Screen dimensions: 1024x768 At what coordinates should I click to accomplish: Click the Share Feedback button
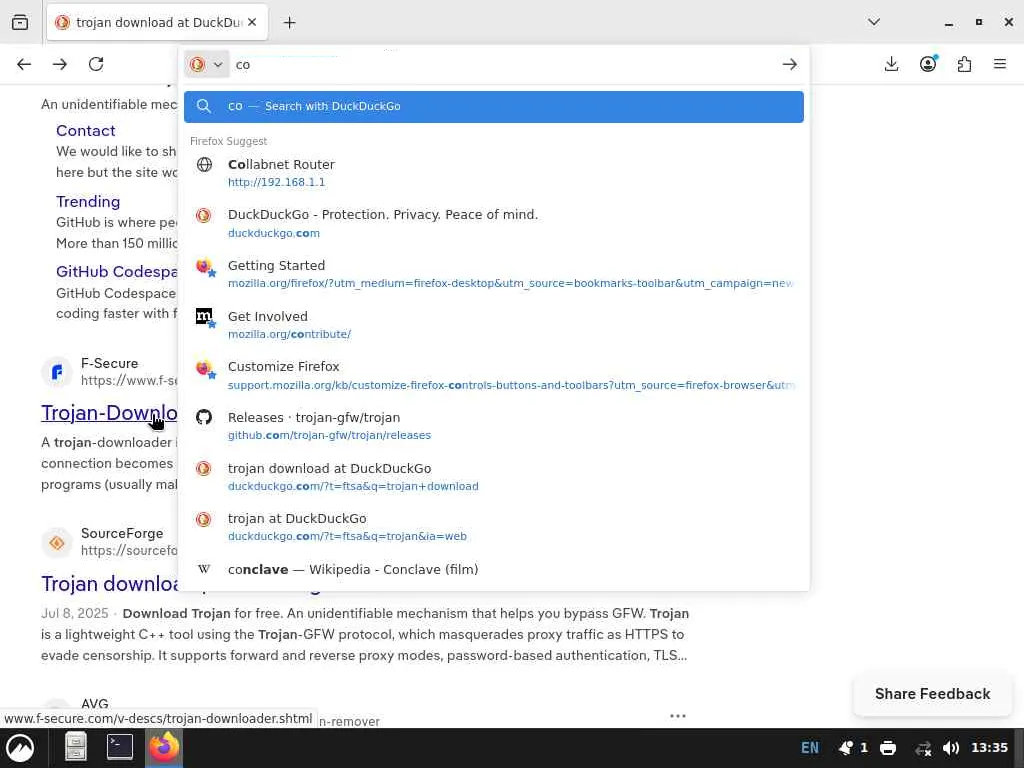(x=933, y=694)
